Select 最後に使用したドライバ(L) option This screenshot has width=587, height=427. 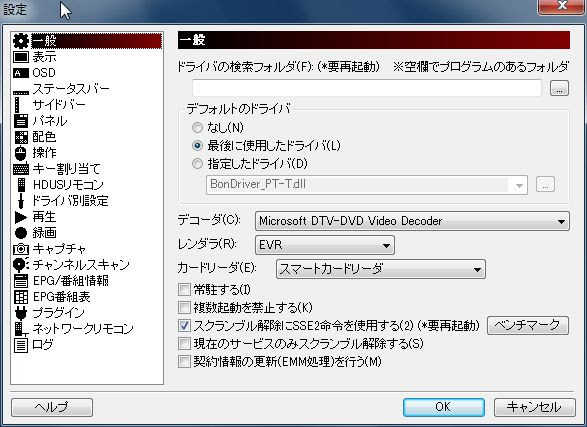[197, 146]
